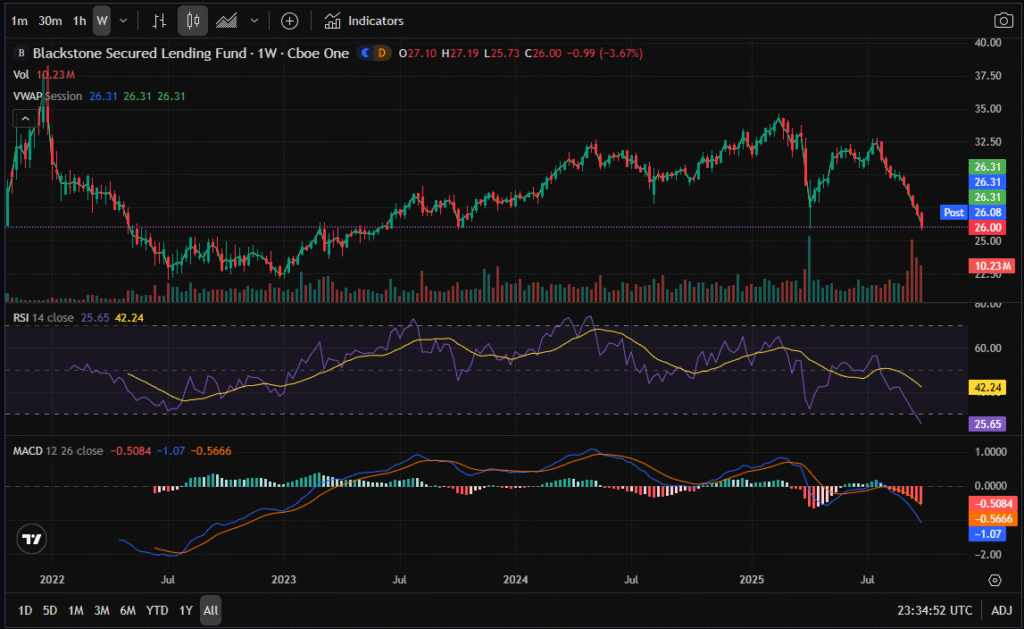Switch to the 6M date range
This screenshot has width=1024, height=629.
coord(128,609)
